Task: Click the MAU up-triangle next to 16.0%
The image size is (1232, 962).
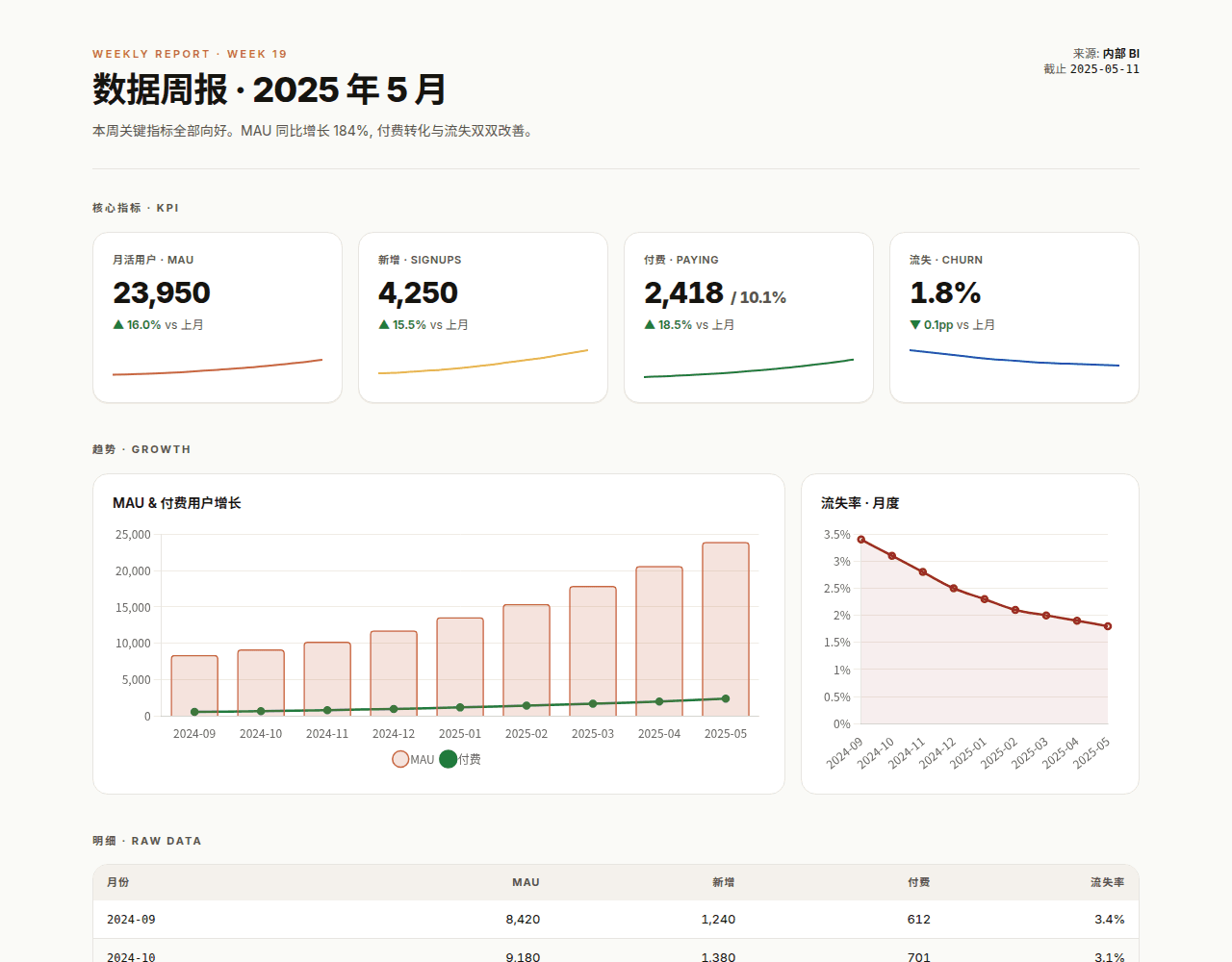Action: pyautogui.click(x=118, y=325)
